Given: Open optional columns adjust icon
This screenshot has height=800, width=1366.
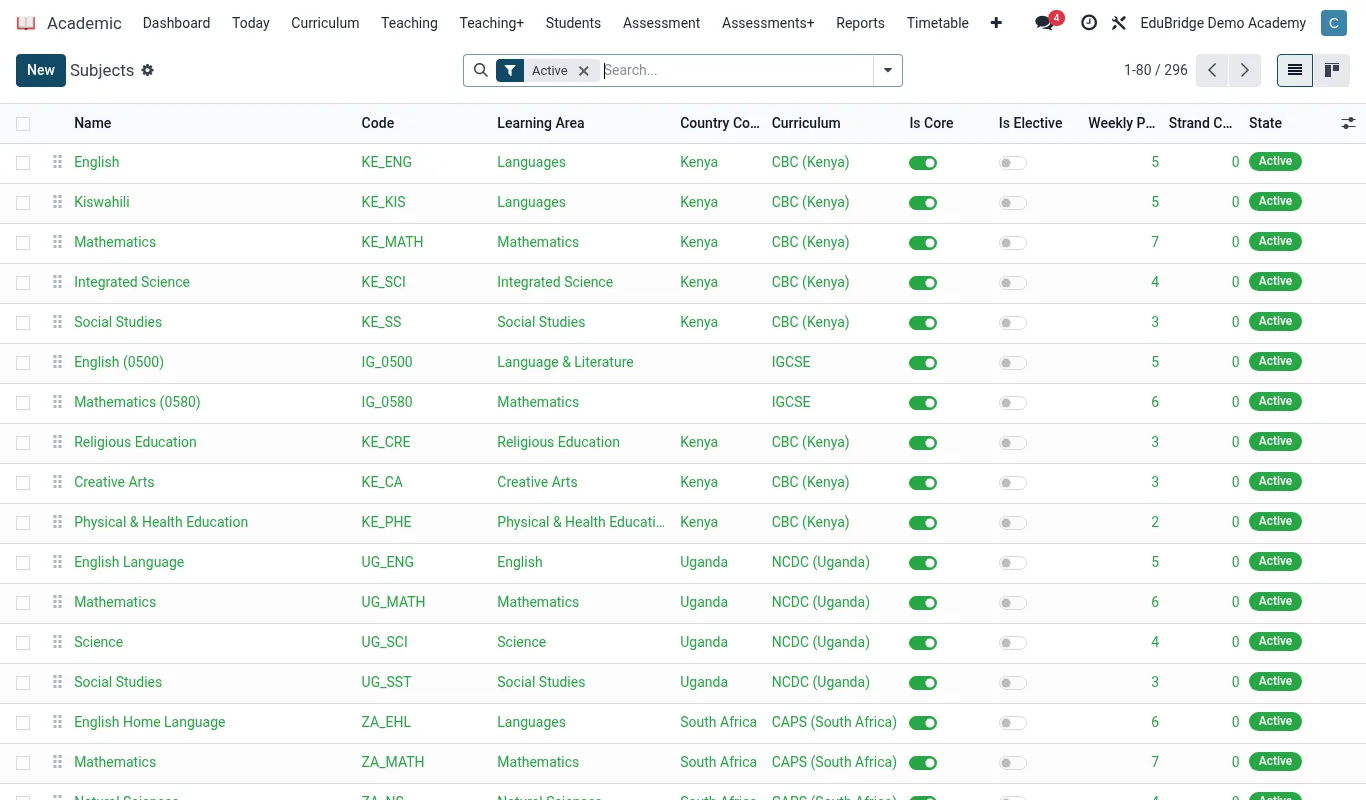Looking at the screenshot, I should tap(1348, 123).
